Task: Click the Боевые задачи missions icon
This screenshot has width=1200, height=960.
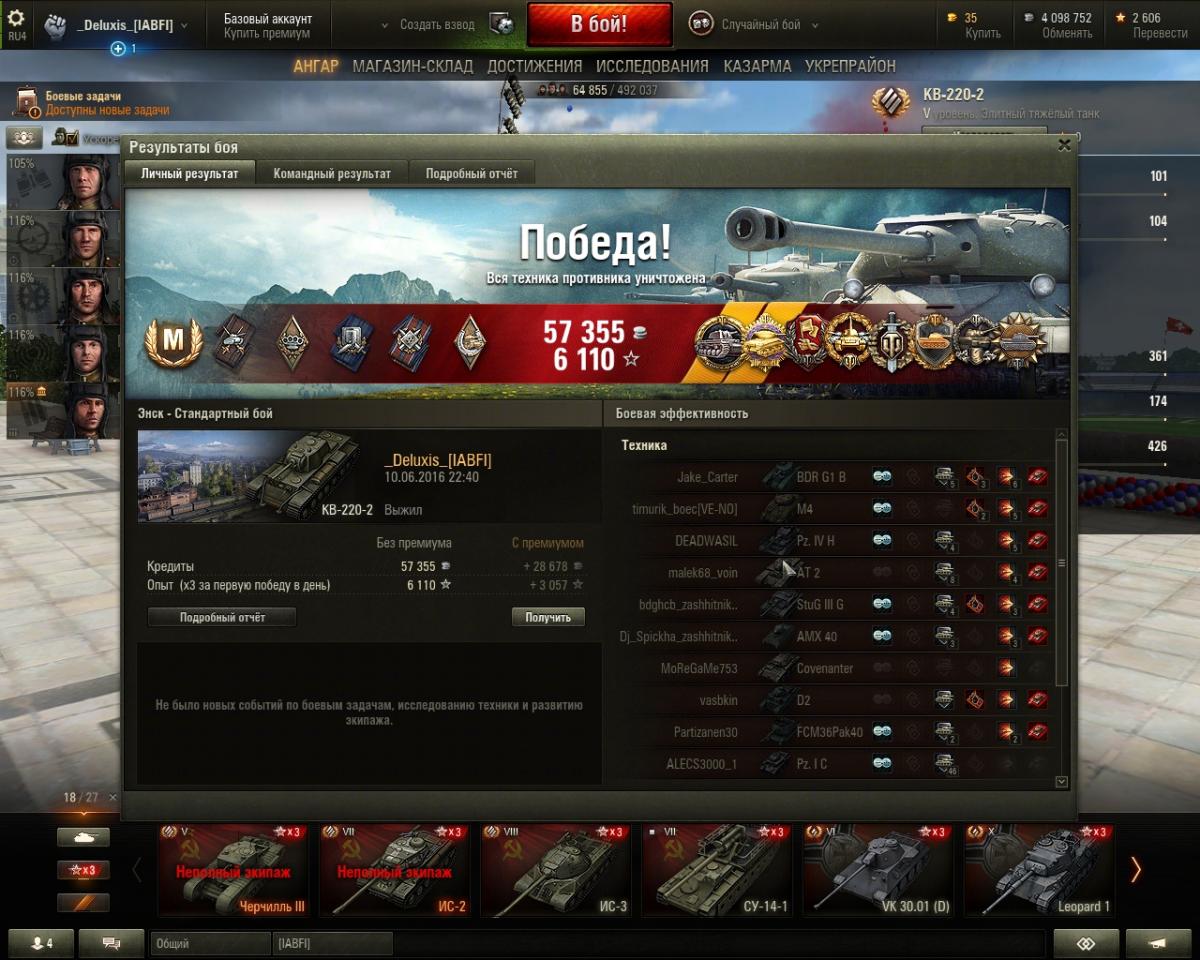Action: point(26,102)
